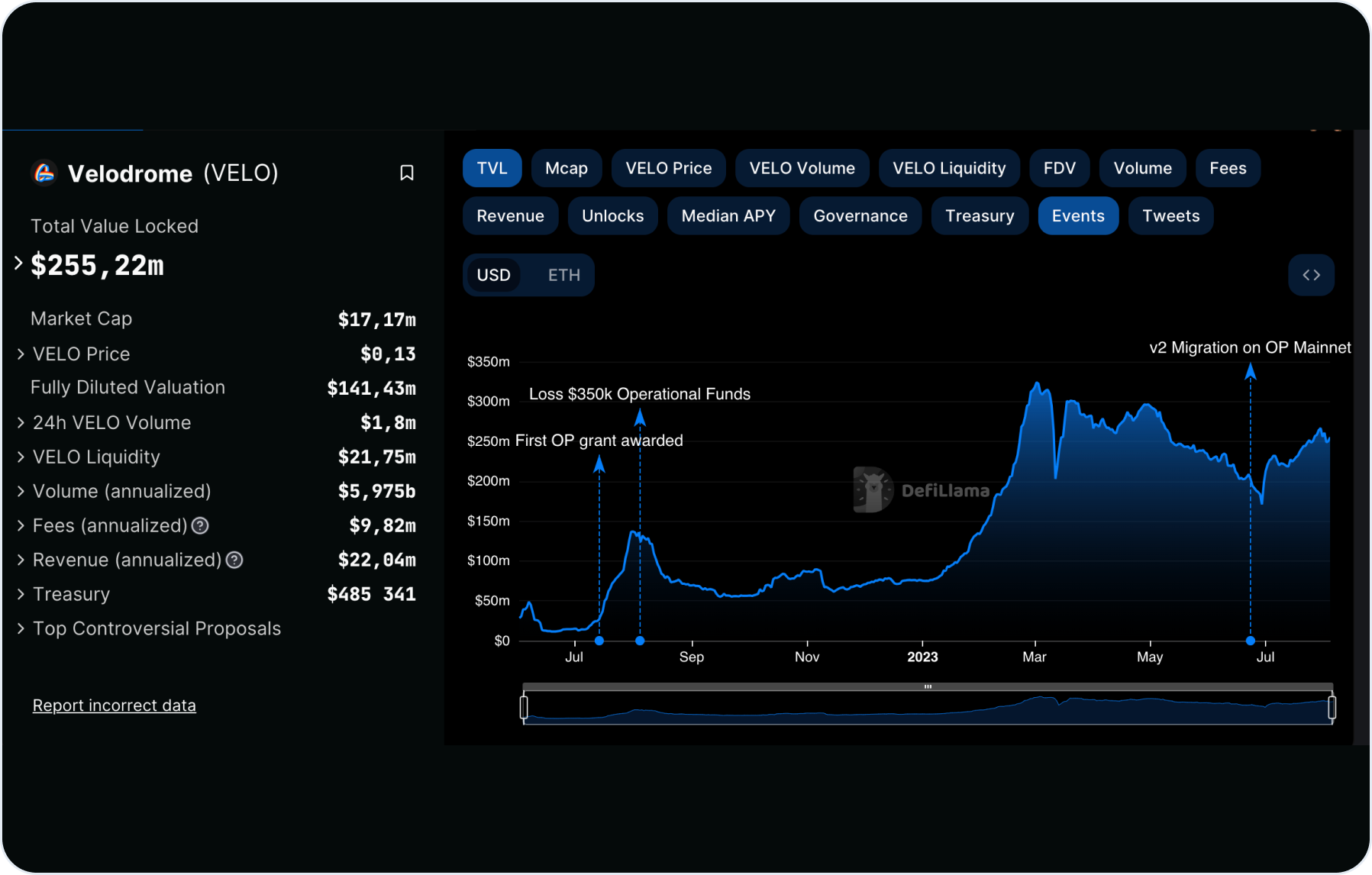This screenshot has height=875, width=1372.
Task: Select the First OP grant awarded marker
Action: 599,641
